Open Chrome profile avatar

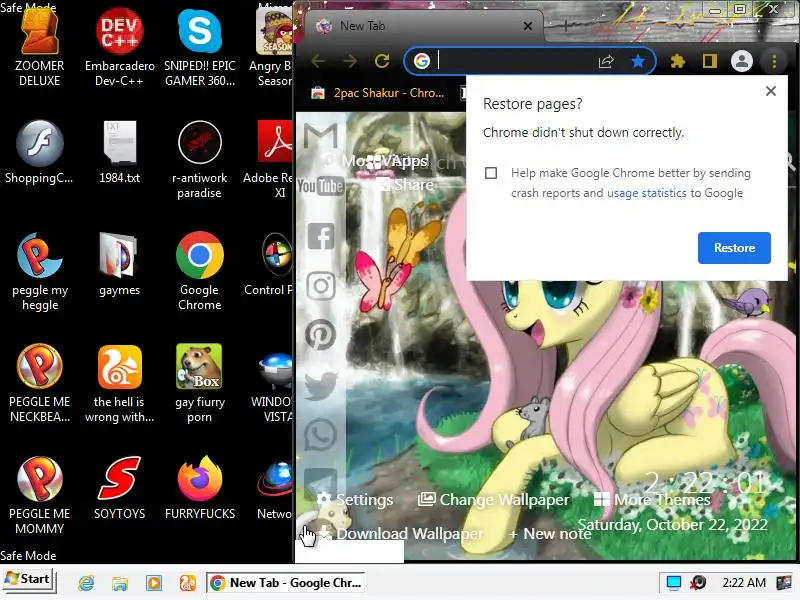[x=742, y=61]
